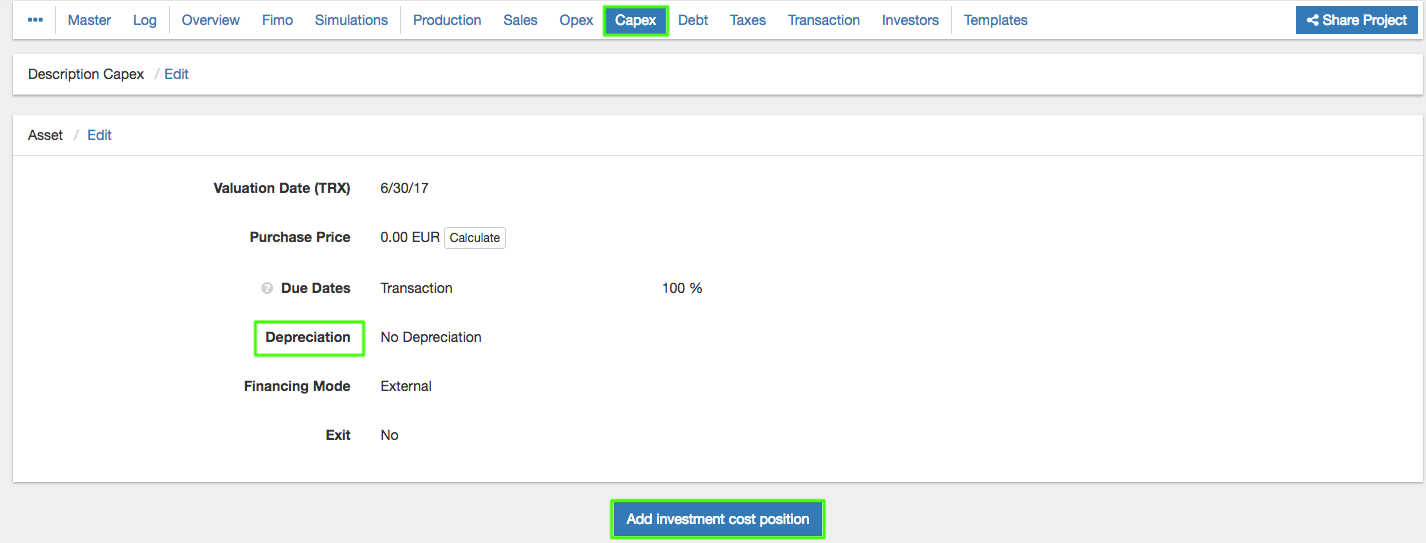This screenshot has height=543, width=1426.
Task: Go to the Taxes tab
Action: click(748, 20)
